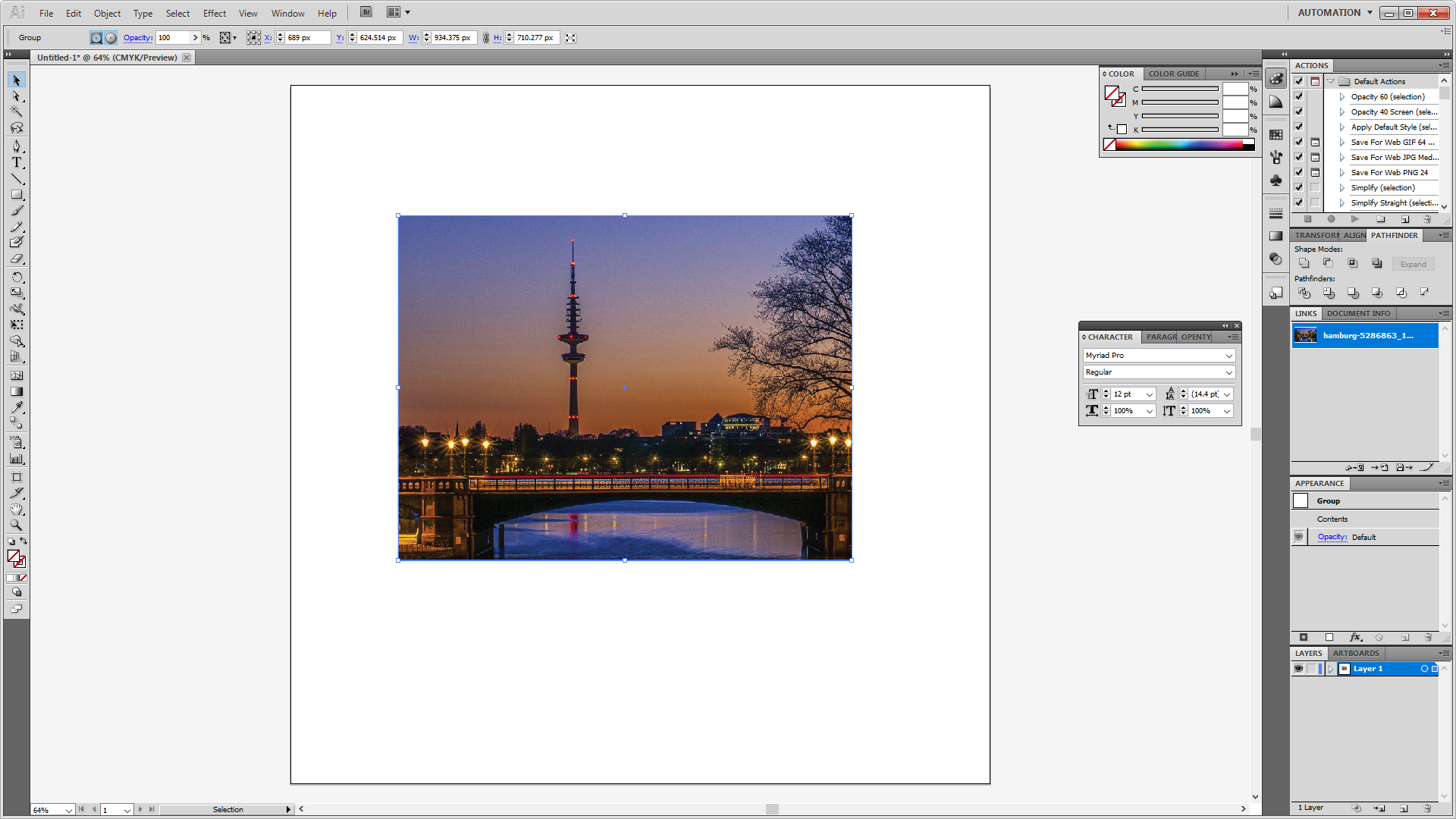This screenshot has height=819, width=1456.
Task: Click Play Current Selection in Actions panel
Action: 1355,219
